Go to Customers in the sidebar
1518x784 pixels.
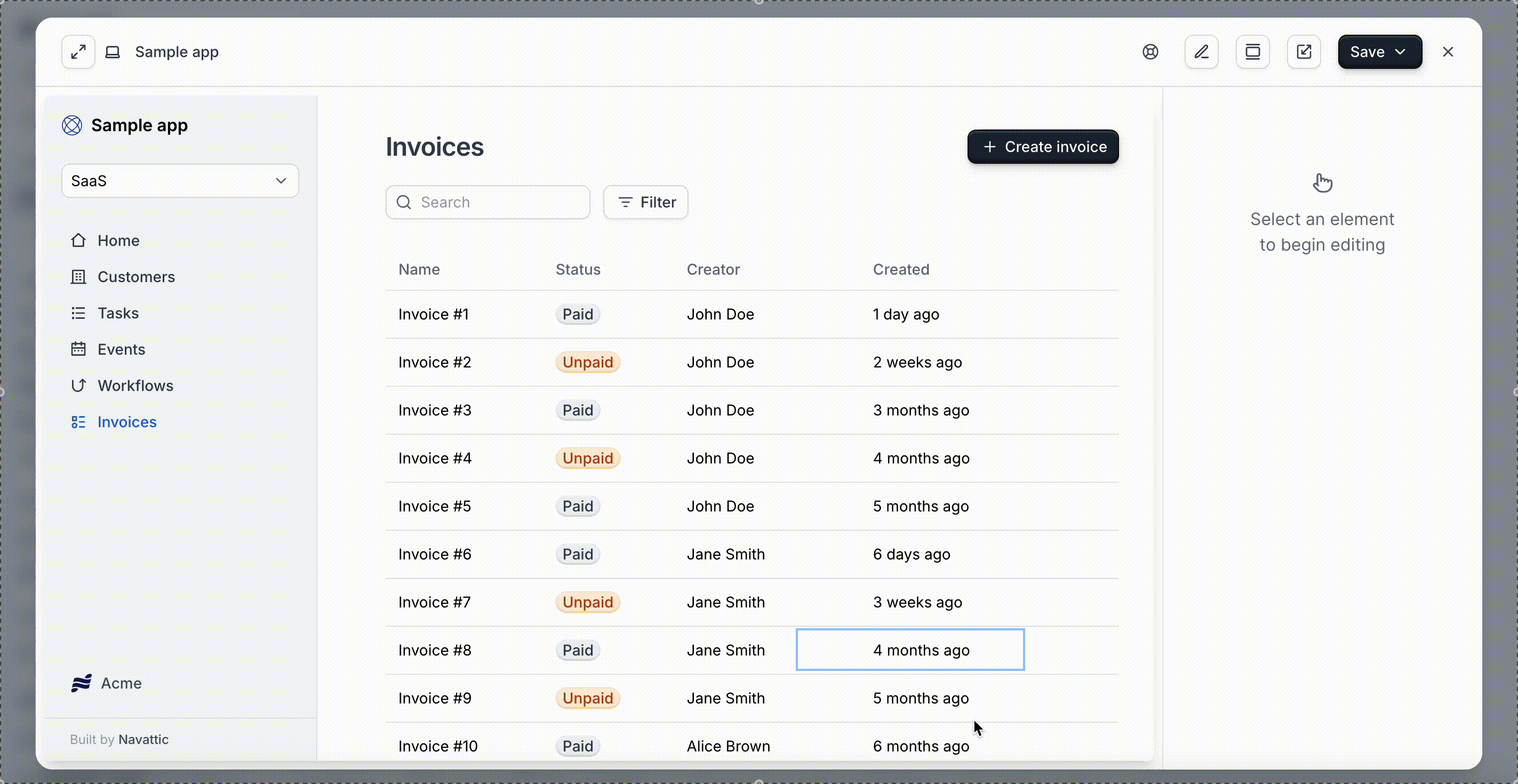[x=135, y=277]
